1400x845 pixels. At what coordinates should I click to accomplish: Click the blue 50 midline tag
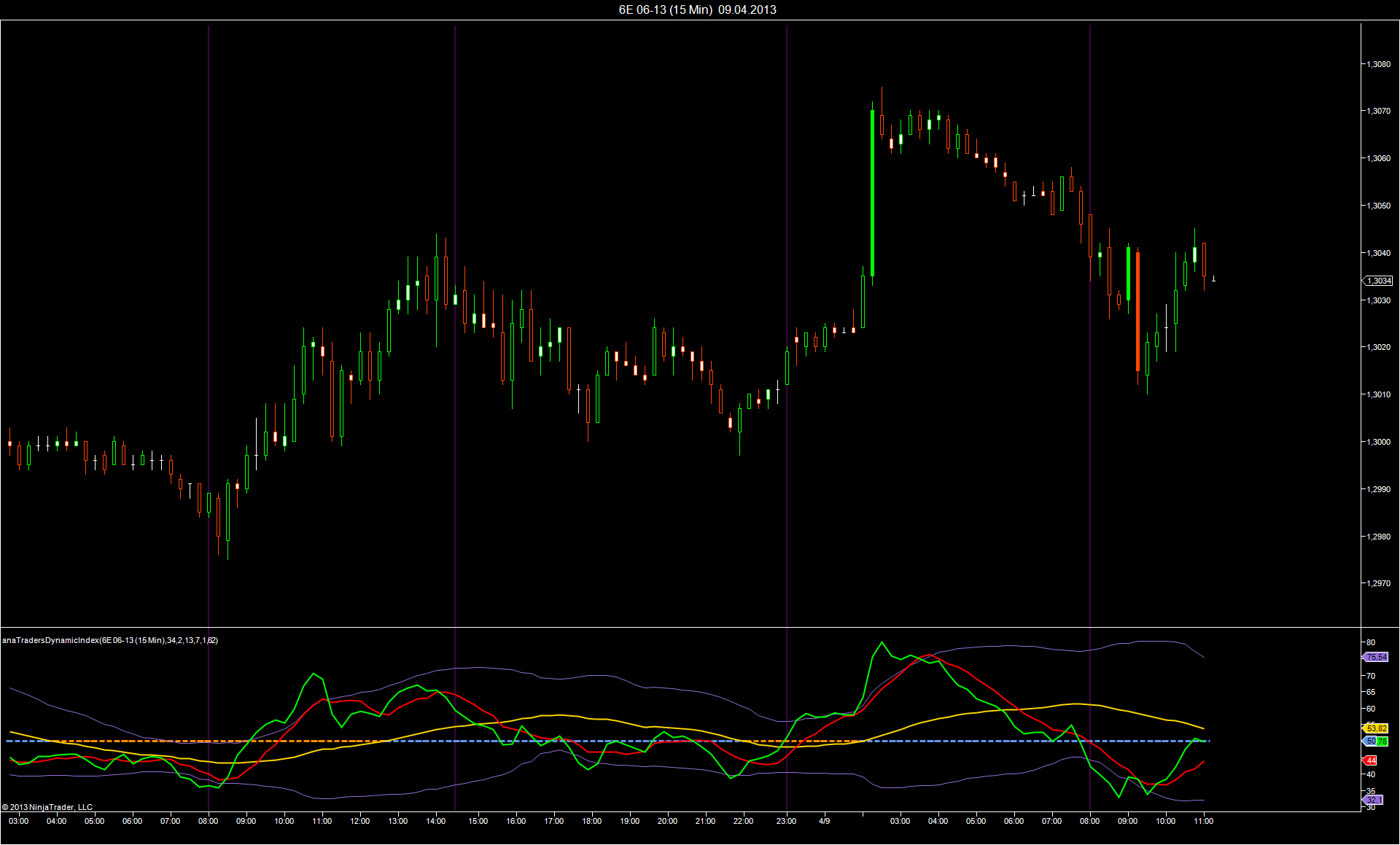tap(1370, 741)
